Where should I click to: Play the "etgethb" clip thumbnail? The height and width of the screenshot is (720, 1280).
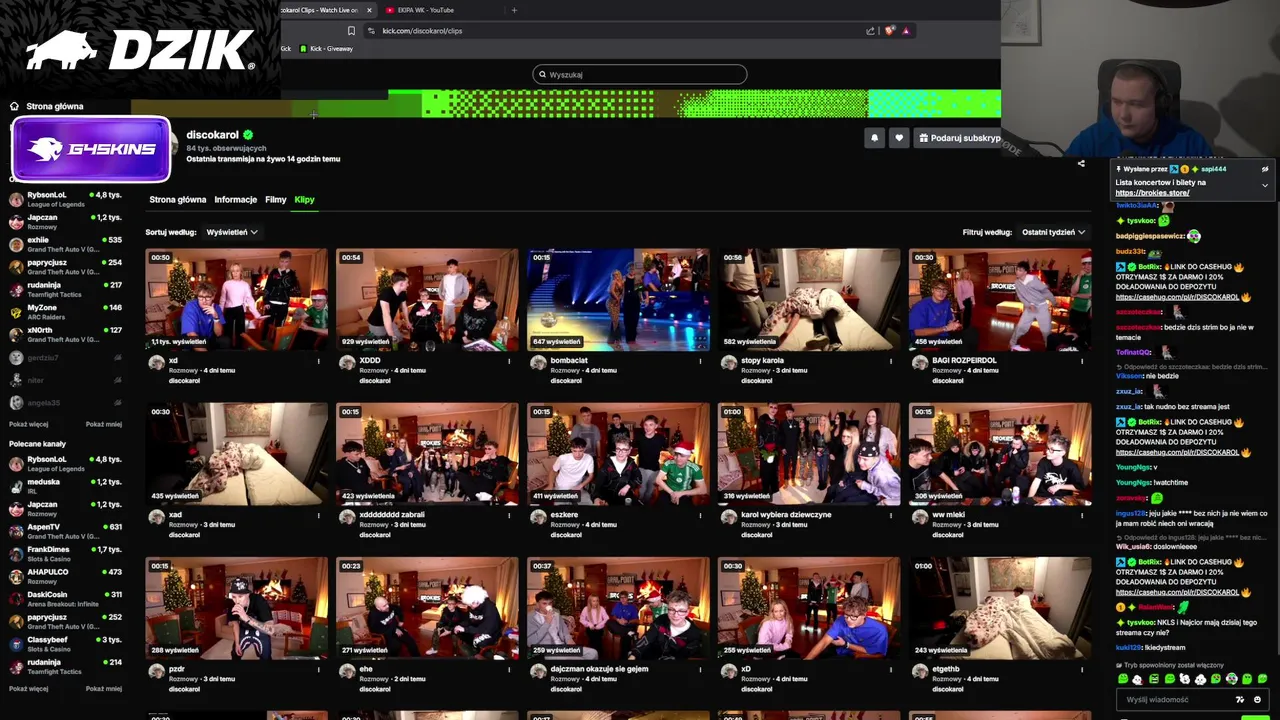pos(1000,607)
